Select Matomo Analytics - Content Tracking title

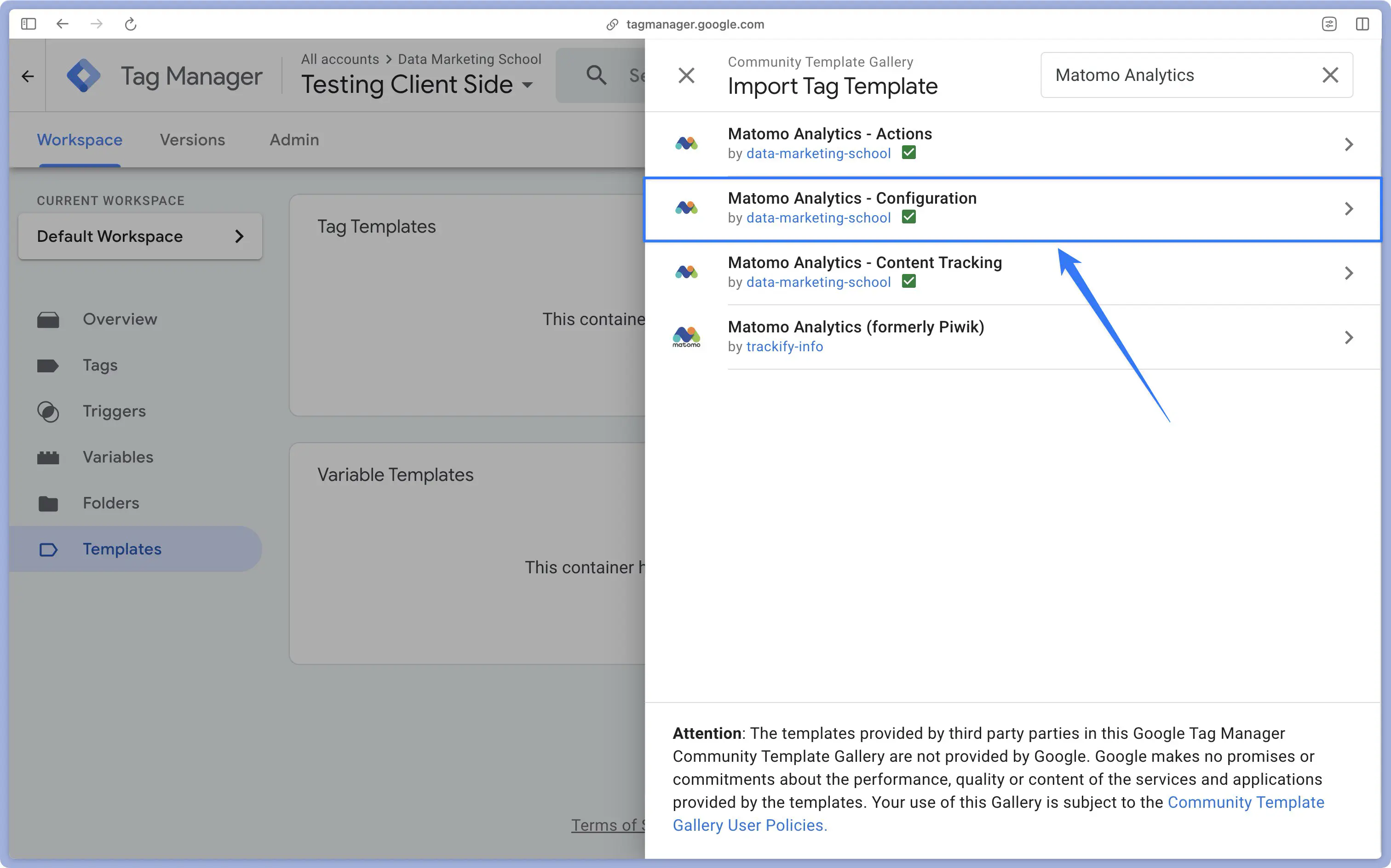point(865,263)
